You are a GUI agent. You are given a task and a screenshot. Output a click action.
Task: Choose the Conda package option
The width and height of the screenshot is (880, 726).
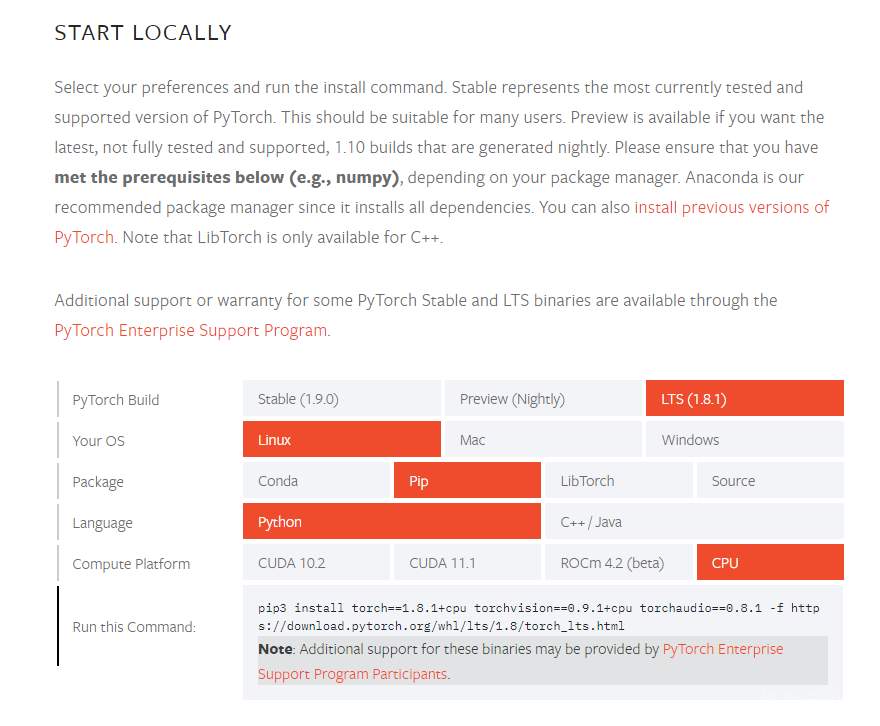click(x=316, y=481)
